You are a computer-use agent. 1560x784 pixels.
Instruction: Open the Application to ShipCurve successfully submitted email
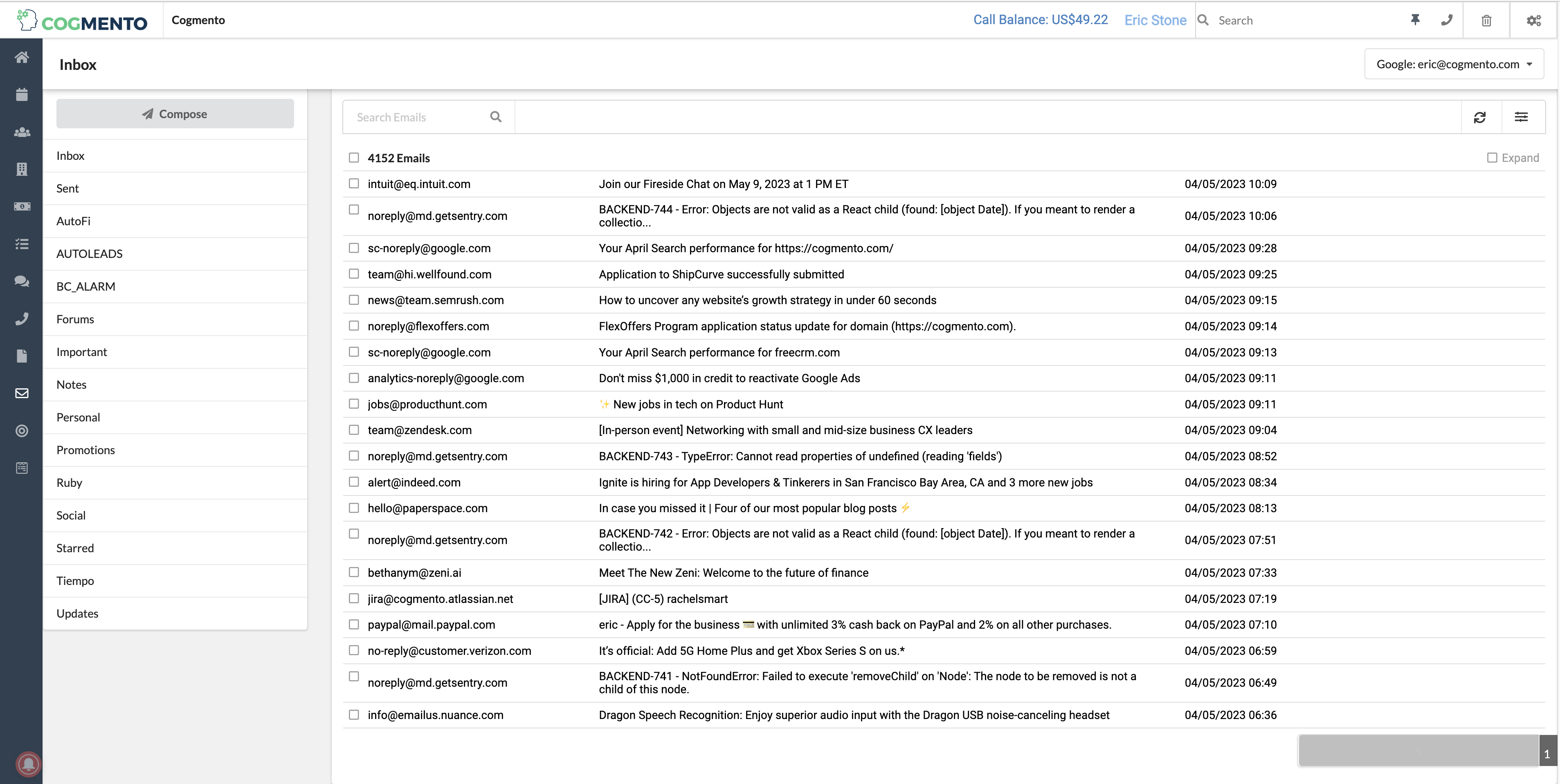pos(721,274)
